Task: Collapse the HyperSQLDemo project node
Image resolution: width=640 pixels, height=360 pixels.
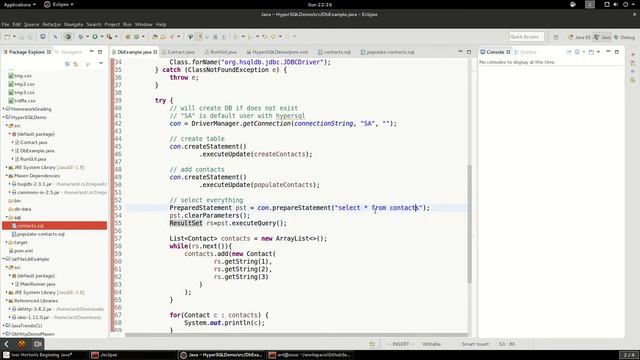Action: coord(4,117)
